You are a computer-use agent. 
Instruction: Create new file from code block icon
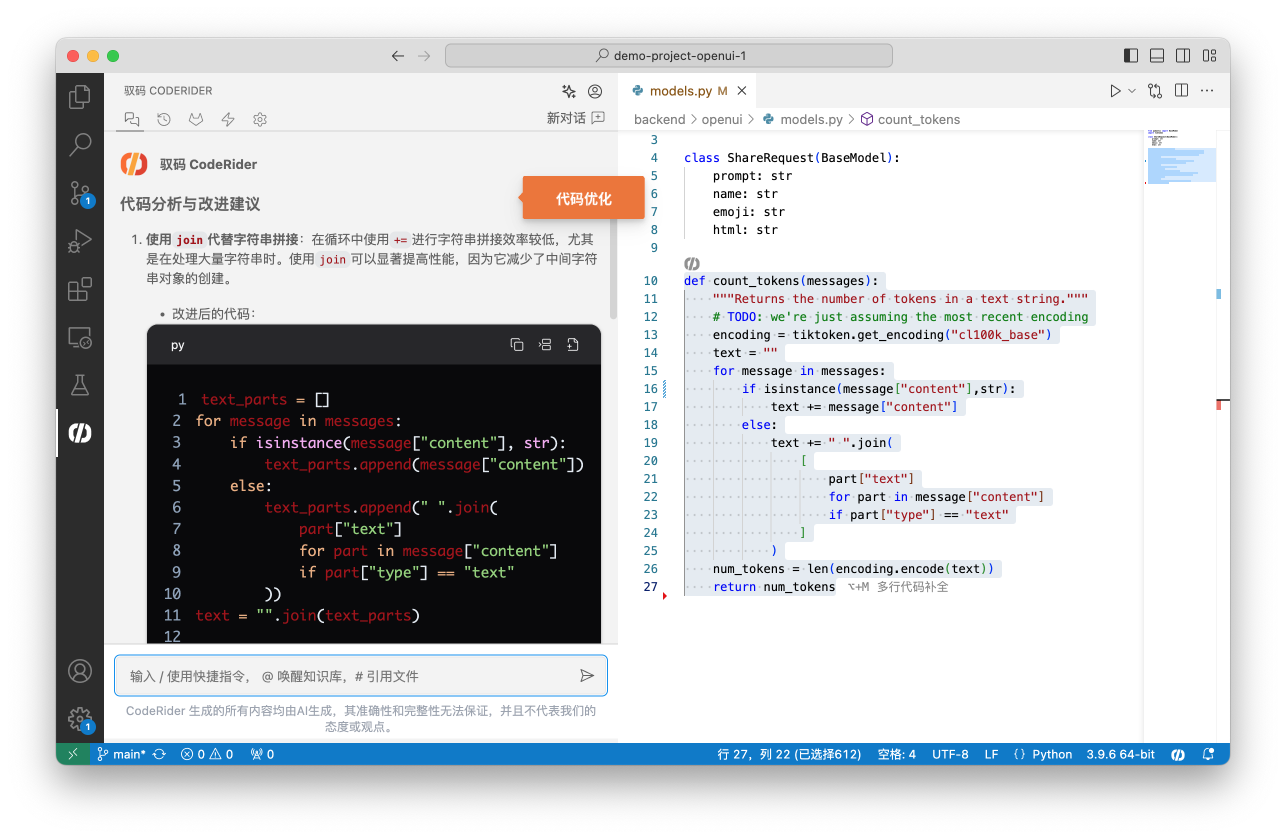coord(573,345)
